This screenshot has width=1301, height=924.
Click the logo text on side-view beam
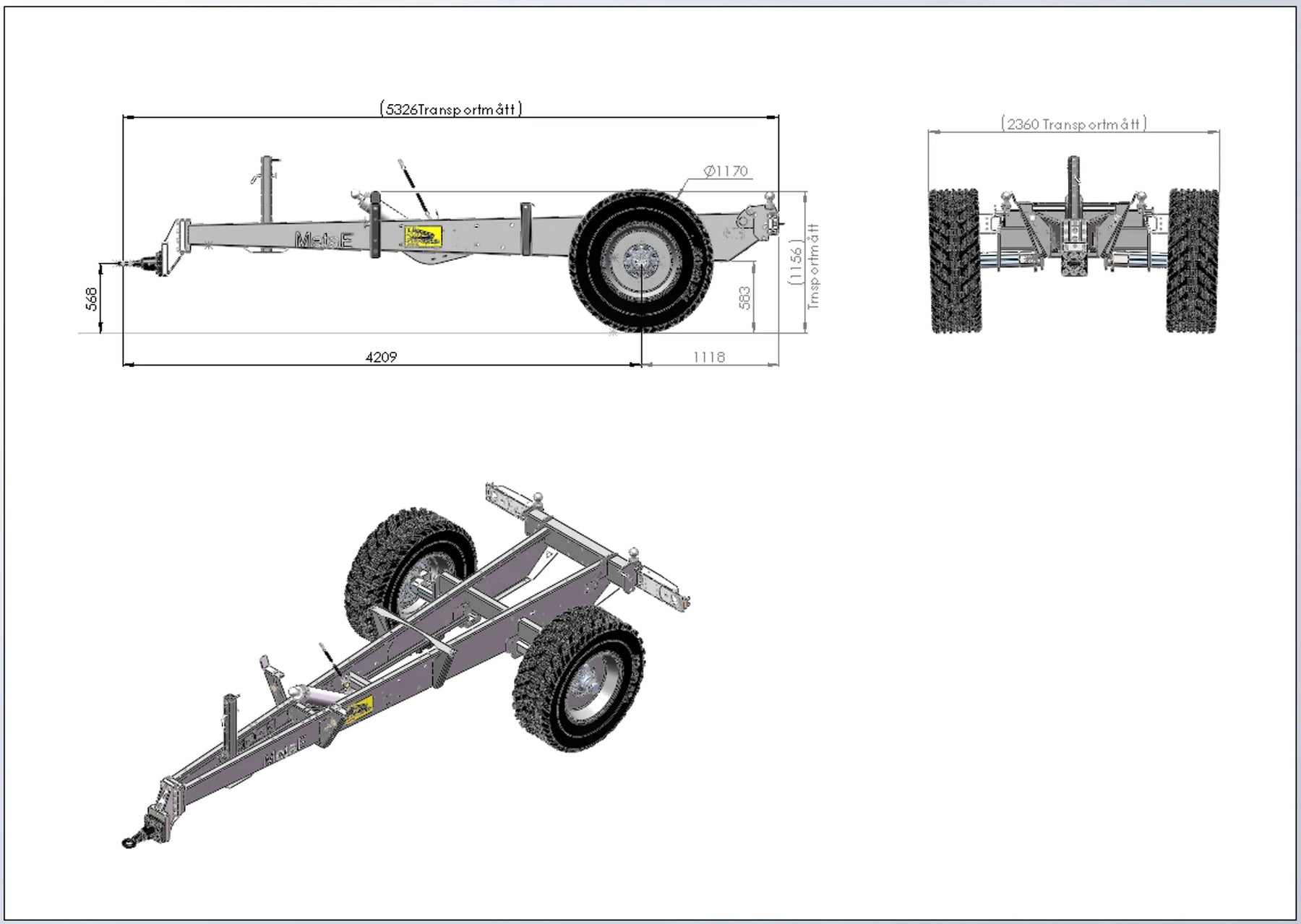tap(323, 240)
